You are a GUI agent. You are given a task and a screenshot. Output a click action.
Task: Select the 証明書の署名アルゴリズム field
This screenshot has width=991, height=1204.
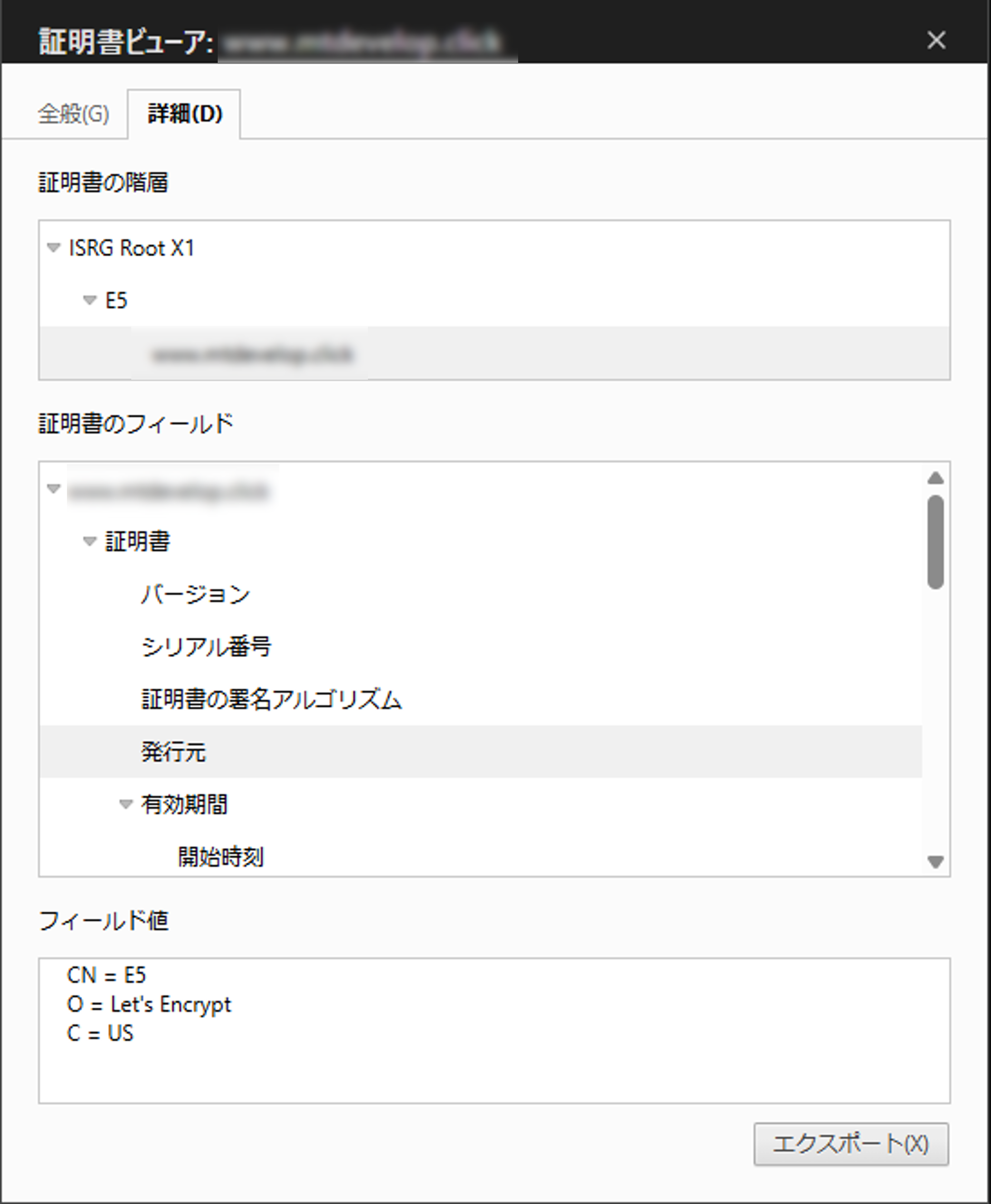point(271,700)
